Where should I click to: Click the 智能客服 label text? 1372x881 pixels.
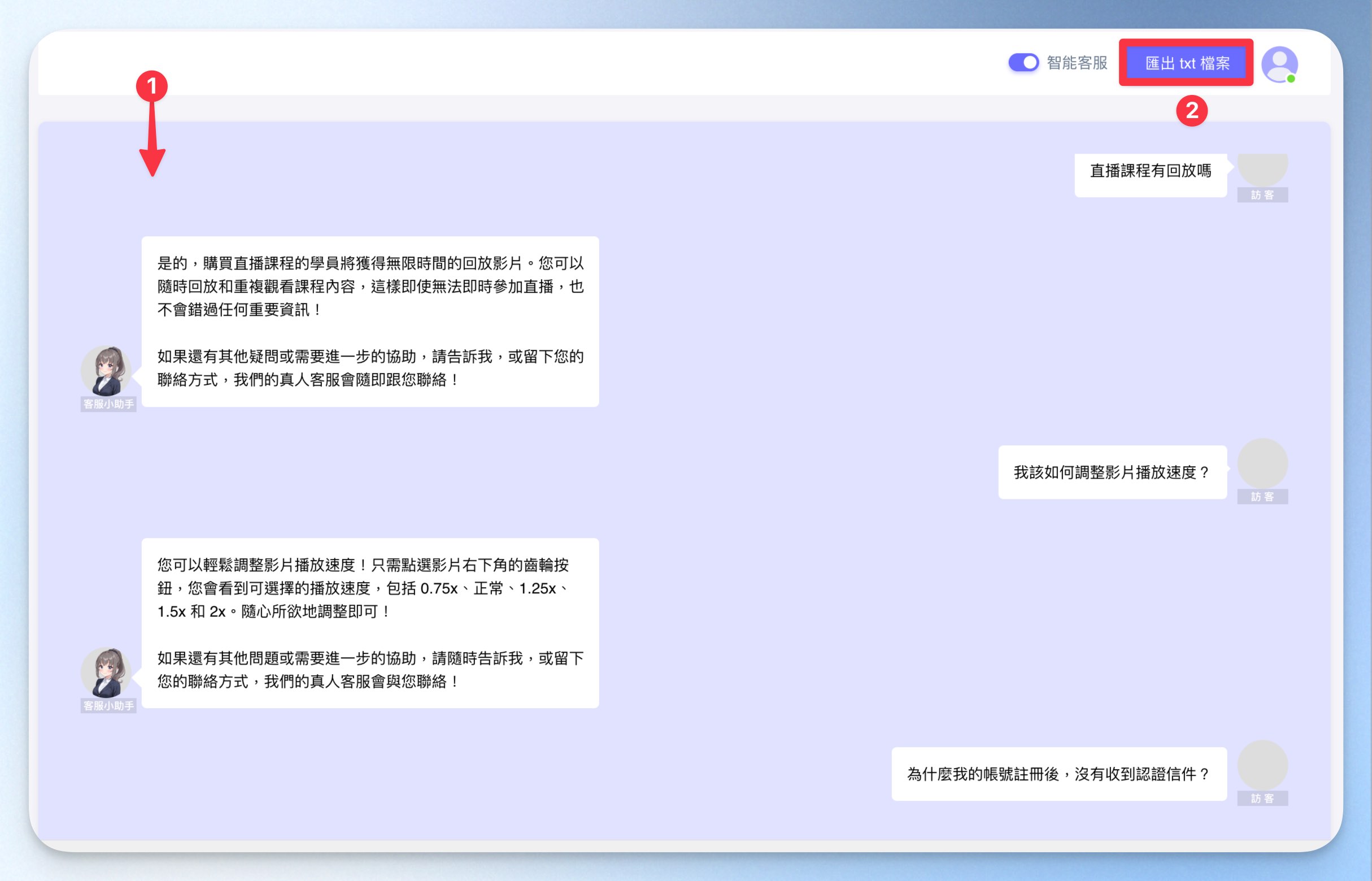point(1077,63)
